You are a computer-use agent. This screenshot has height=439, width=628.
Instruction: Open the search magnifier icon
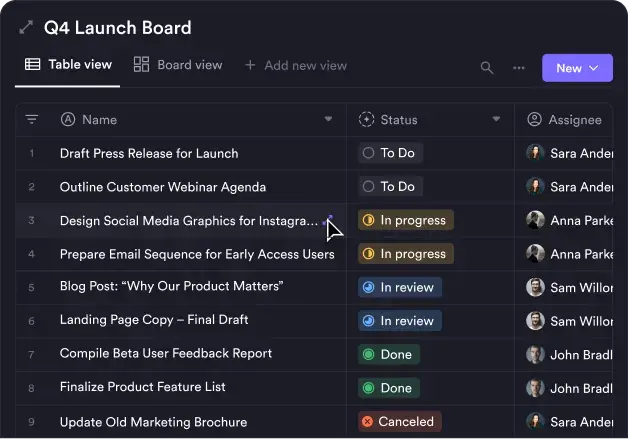[x=487, y=68]
